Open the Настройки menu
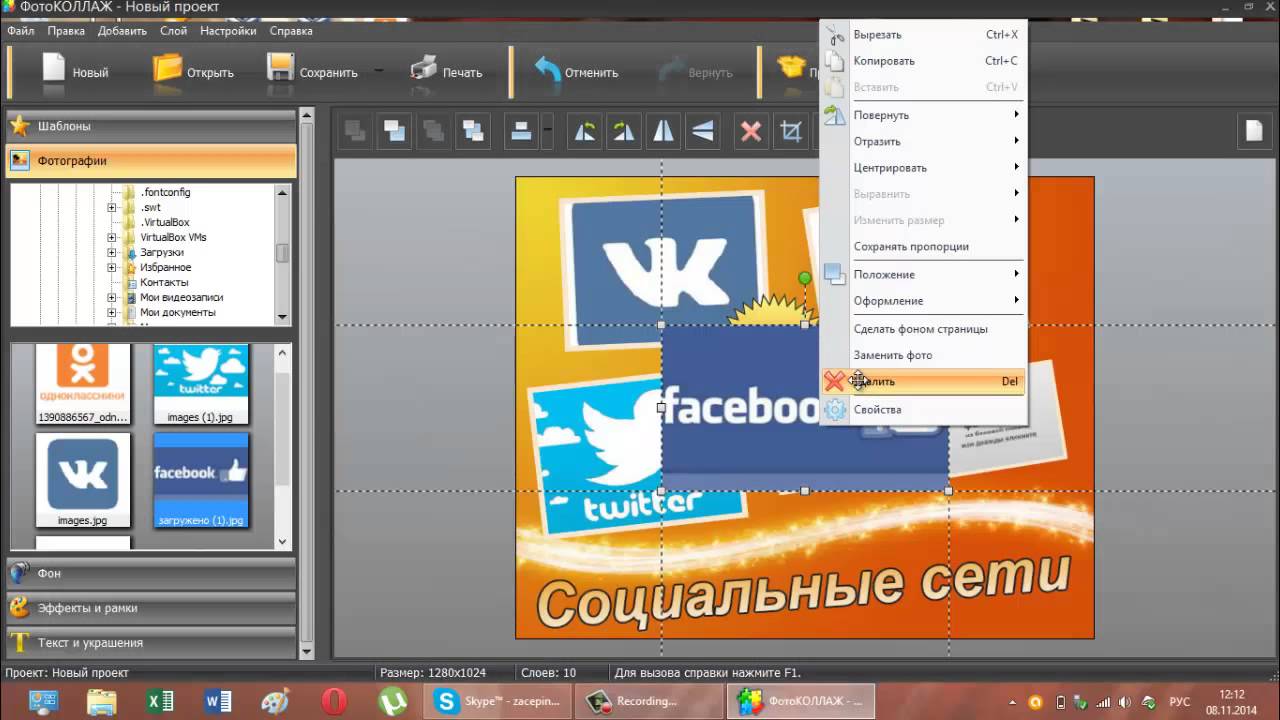 (228, 31)
